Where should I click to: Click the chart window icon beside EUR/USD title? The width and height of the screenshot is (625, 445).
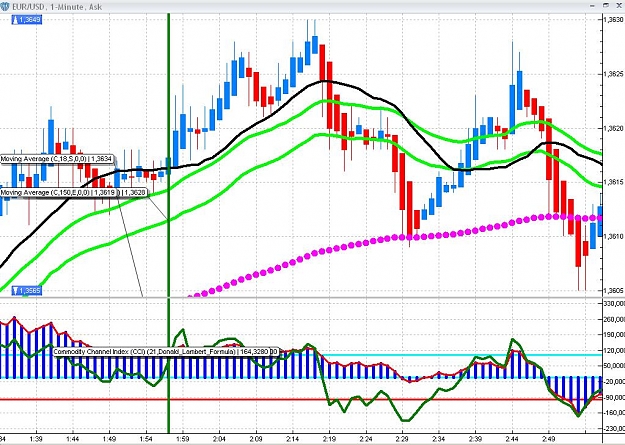point(4,6)
